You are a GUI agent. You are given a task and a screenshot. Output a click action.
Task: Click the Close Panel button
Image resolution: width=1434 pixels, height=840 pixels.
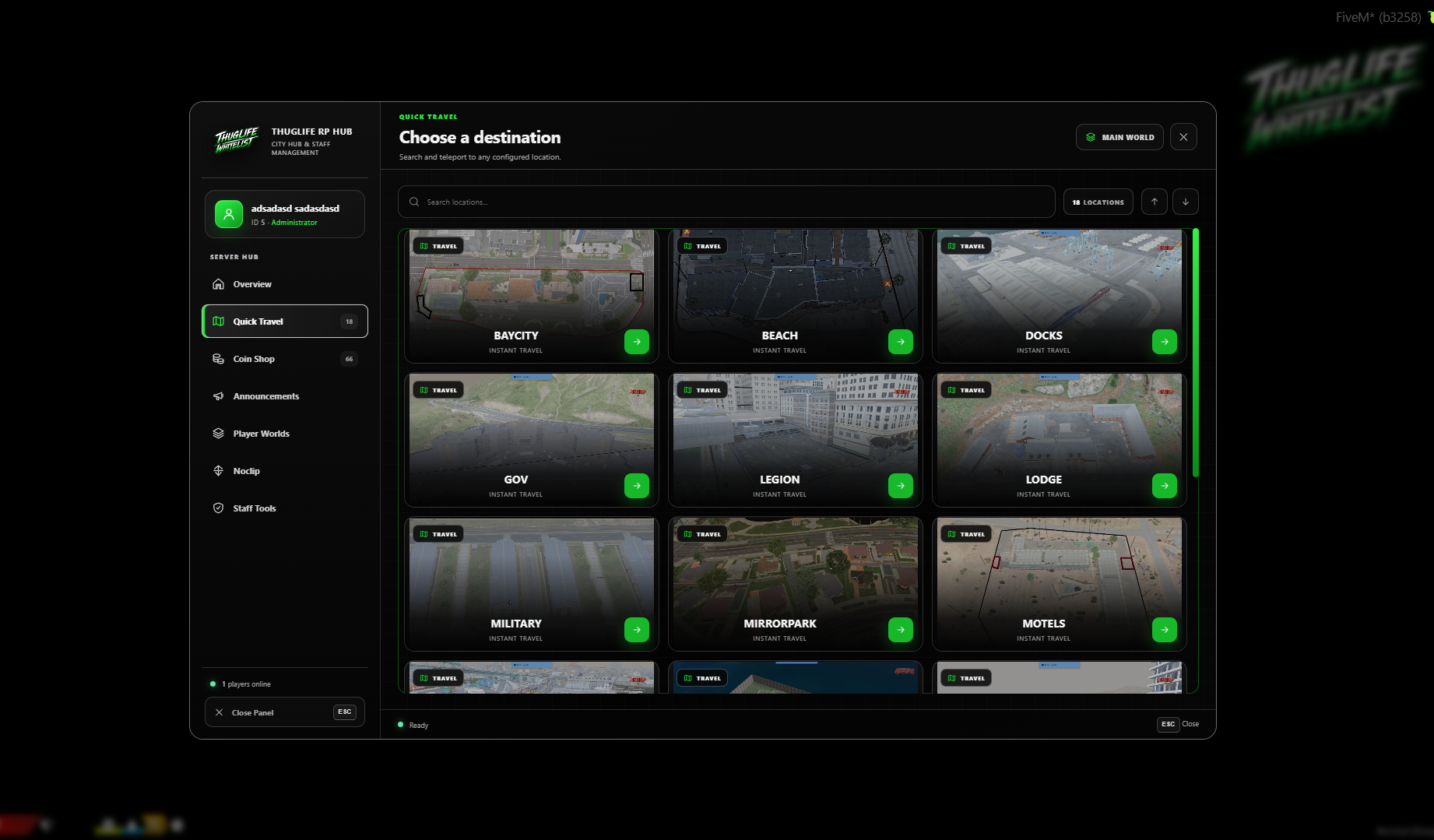tap(285, 712)
